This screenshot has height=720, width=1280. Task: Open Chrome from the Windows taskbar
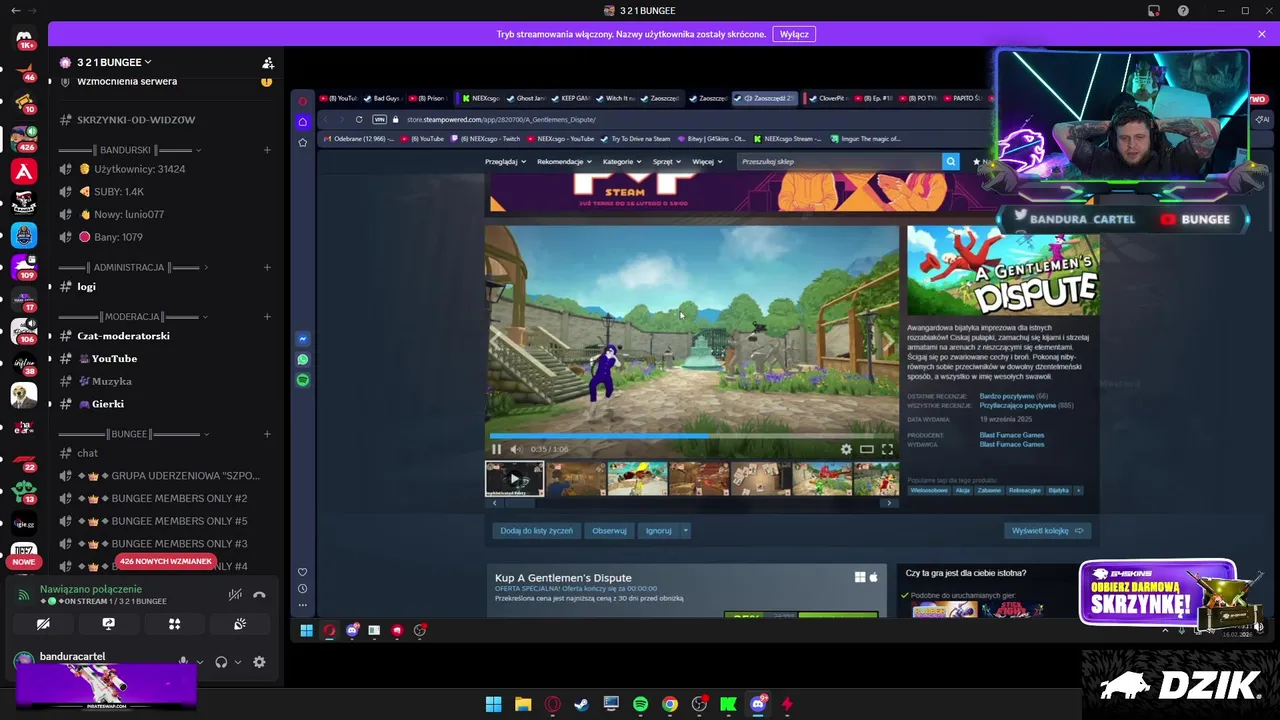click(670, 704)
